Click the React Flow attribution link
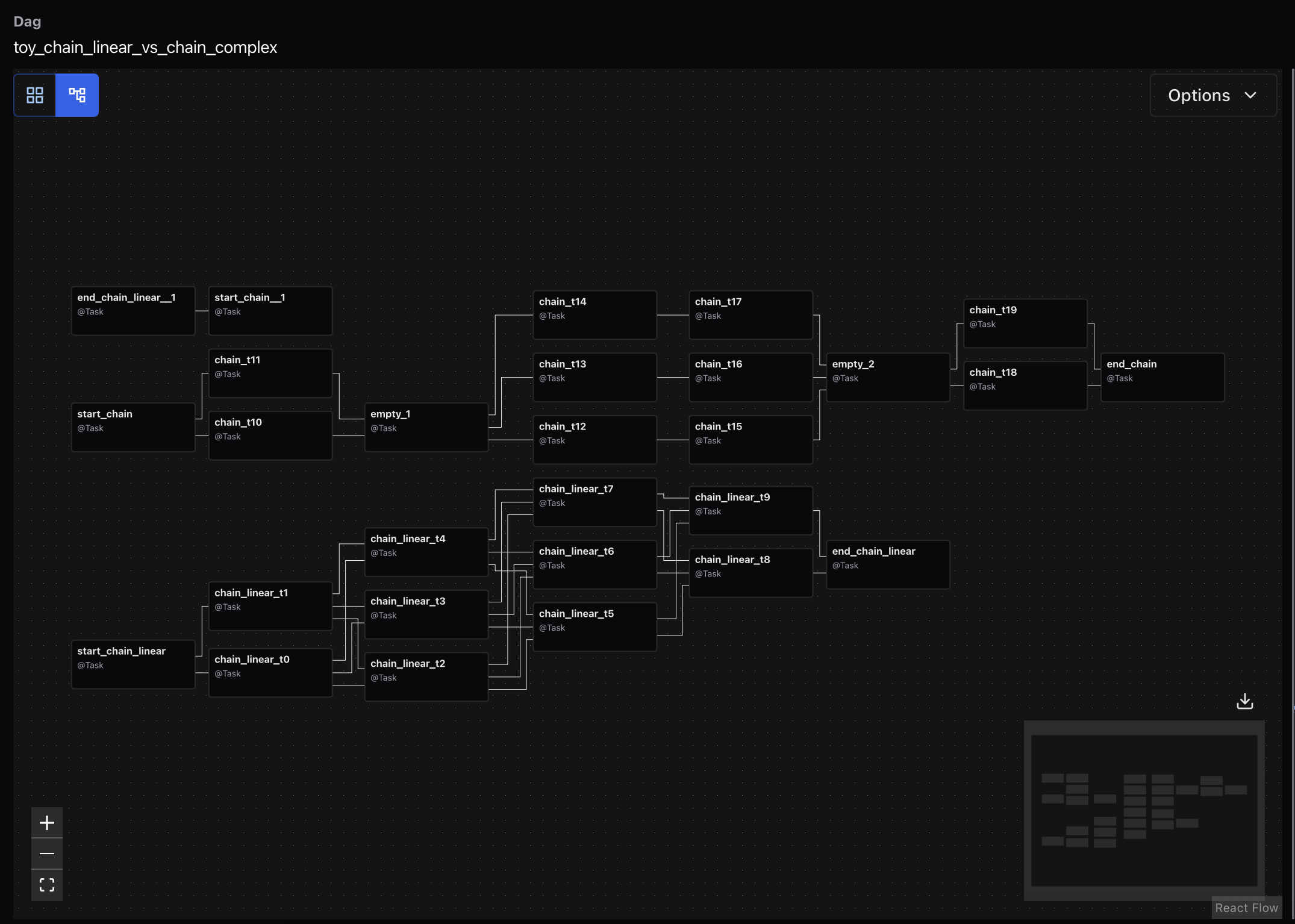Image resolution: width=1295 pixels, height=924 pixels. [1246, 908]
